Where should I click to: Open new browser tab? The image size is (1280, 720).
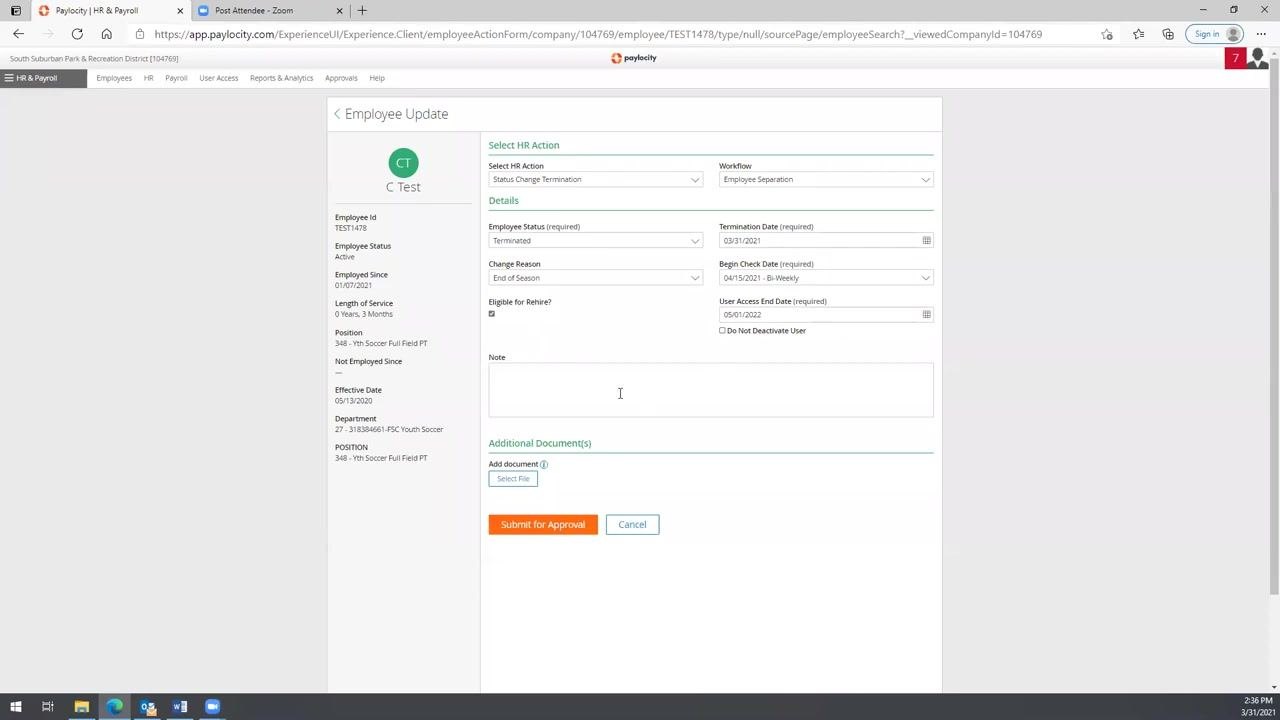tap(362, 11)
